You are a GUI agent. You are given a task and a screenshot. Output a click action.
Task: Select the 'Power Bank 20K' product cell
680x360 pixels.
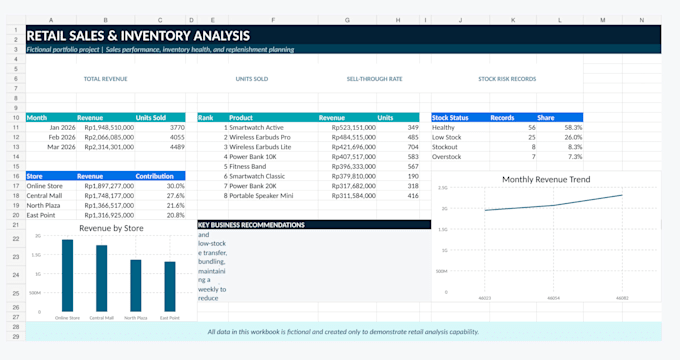[273, 186]
